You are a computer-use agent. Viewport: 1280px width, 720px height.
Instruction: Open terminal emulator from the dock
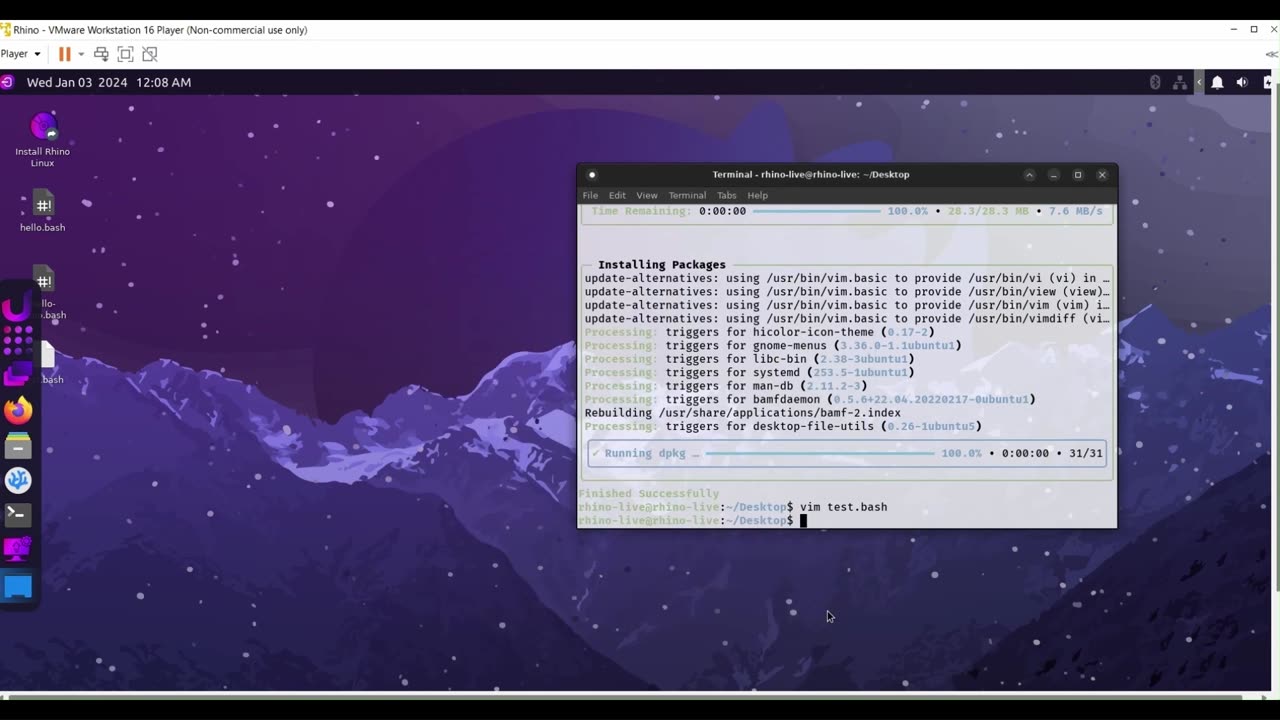pyautogui.click(x=18, y=515)
